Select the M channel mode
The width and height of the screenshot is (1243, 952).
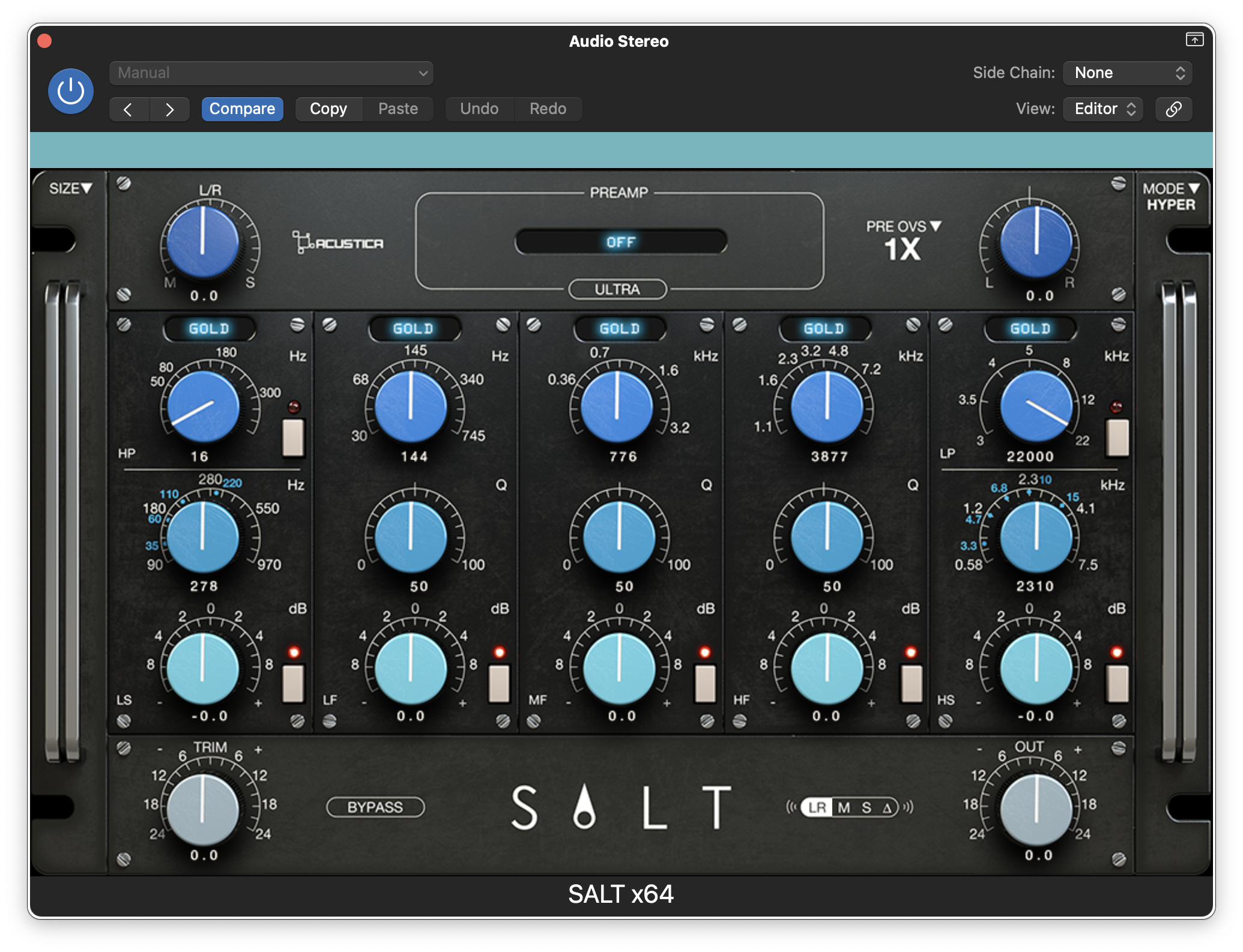point(844,807)
